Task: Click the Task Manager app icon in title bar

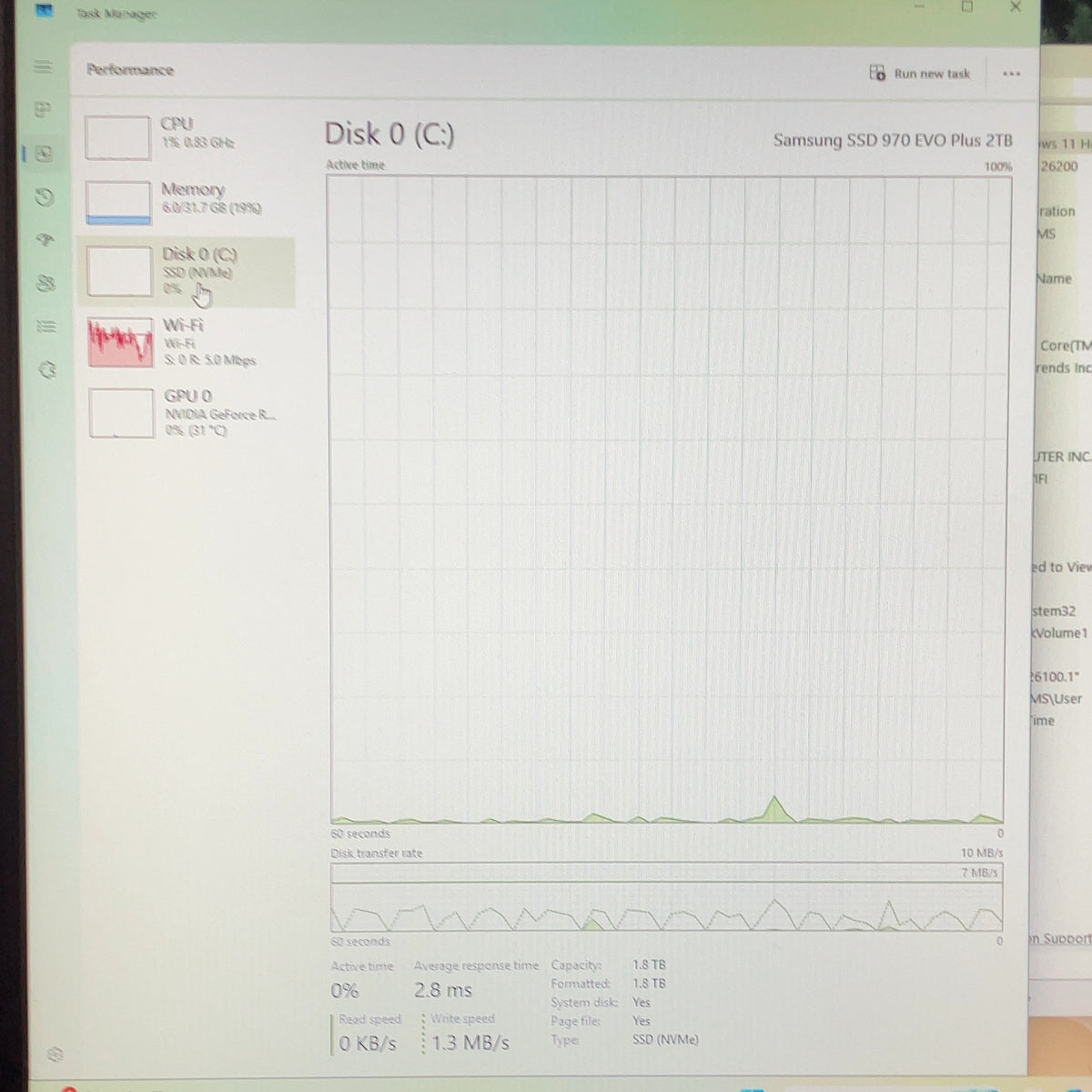Action: 43,12
